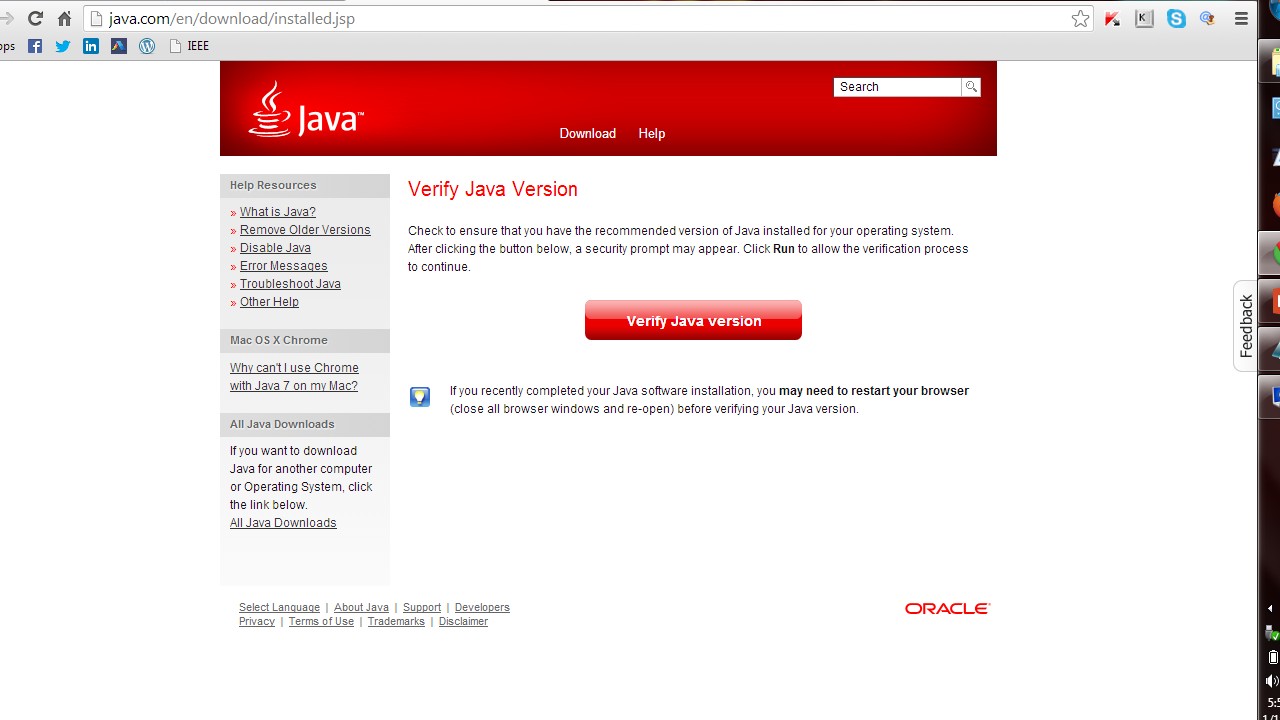
Task: Open the Help menu item
Action: tap(651, 133)
